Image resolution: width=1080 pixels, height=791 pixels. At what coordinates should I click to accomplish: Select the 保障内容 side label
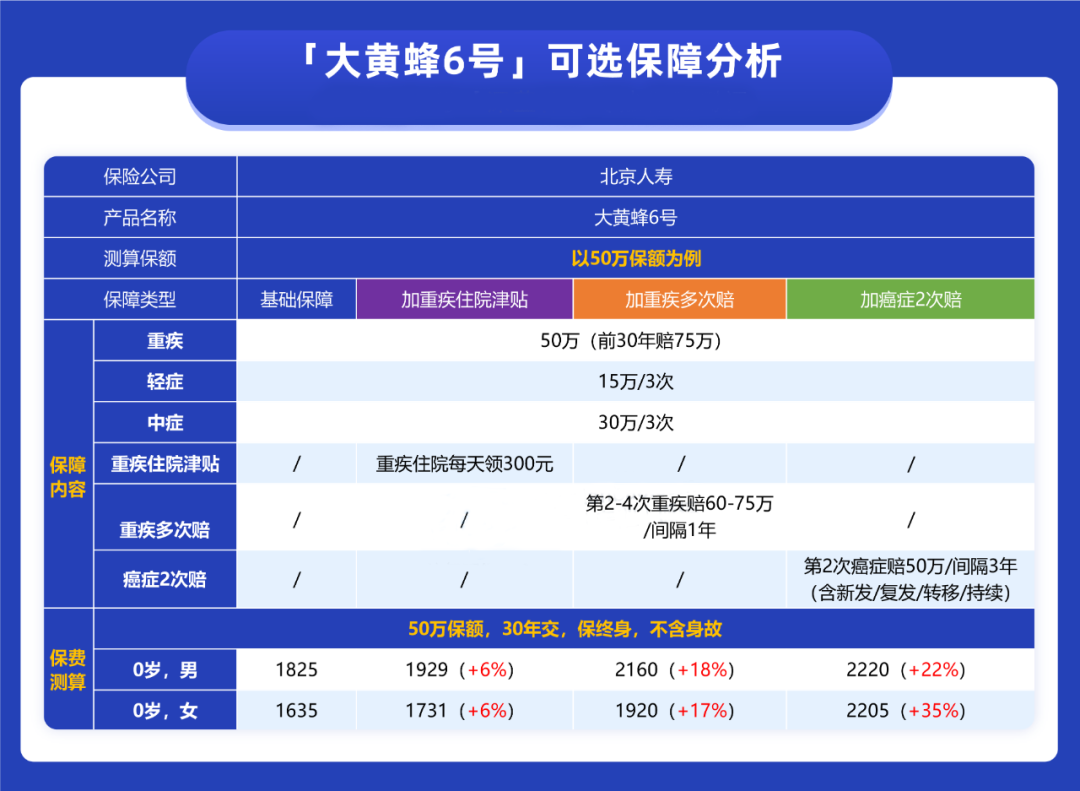click(68, 477)
